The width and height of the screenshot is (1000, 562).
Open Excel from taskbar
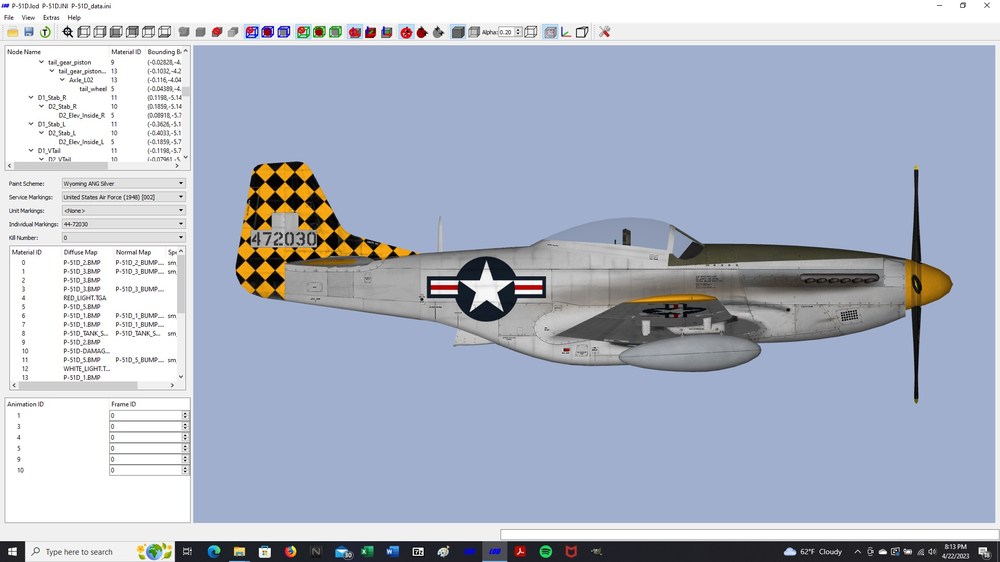pos(367,552)
